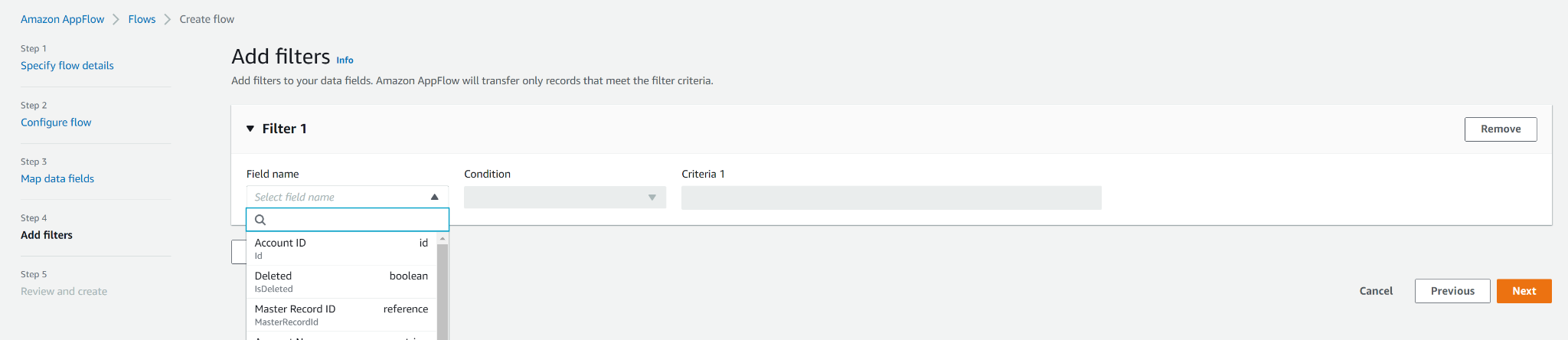This screenshot has width=1568, height=340.
Task: Pick the Master Record ID field
Action: (341, 315)
